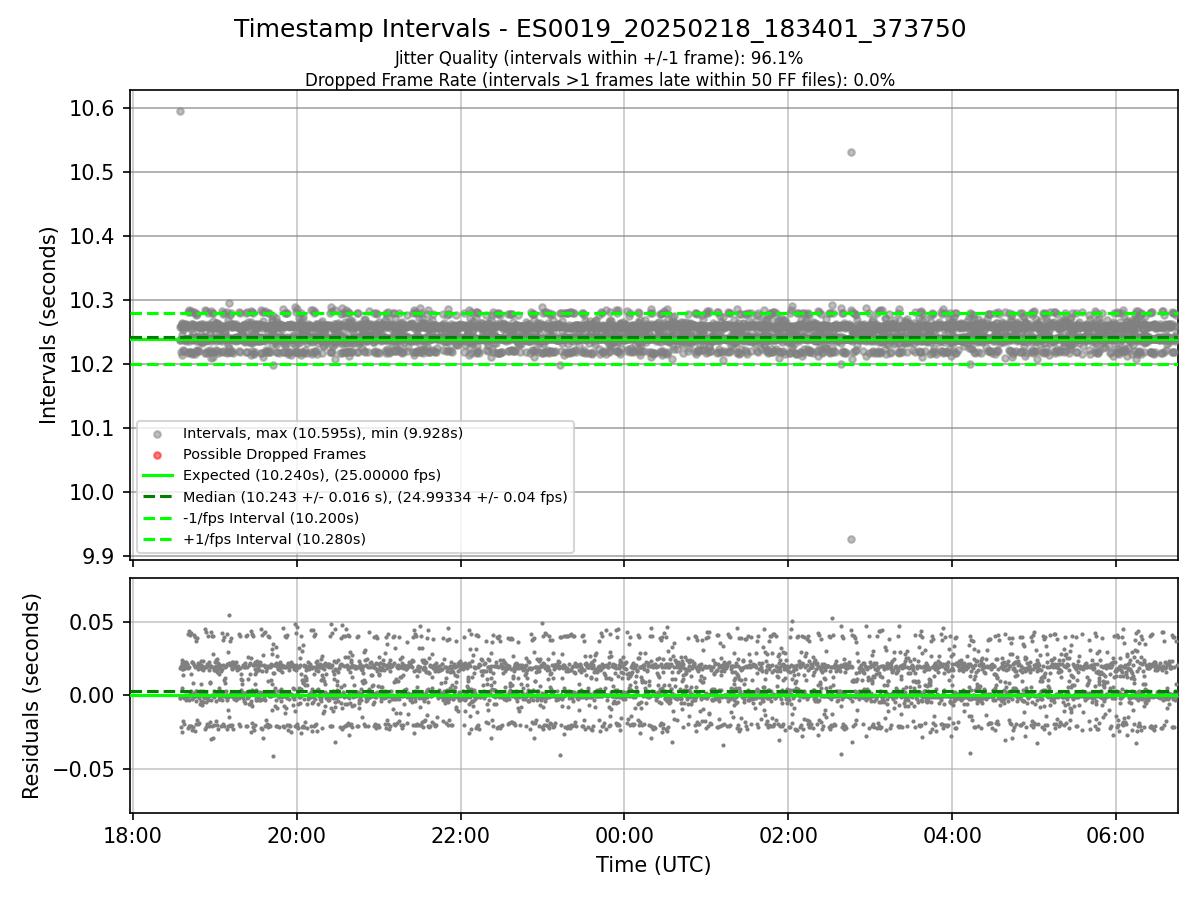Click the '10.5' y-axis tick label
Screen dimensions: 1200x900
point(92,173)
